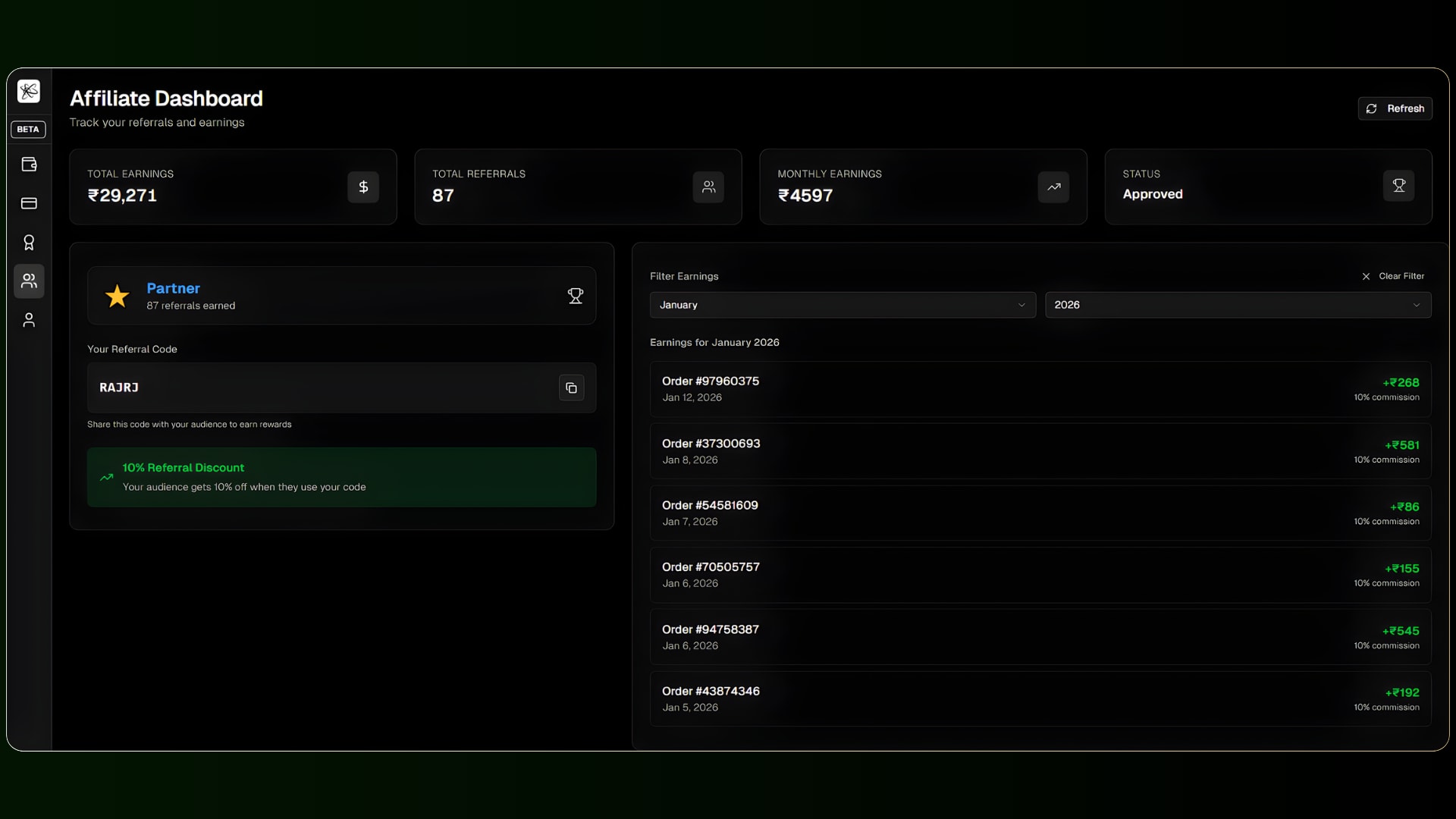Click the +₹581 commission amount
This screenshot has height=819, width=1456.
tap(1402, 445)
